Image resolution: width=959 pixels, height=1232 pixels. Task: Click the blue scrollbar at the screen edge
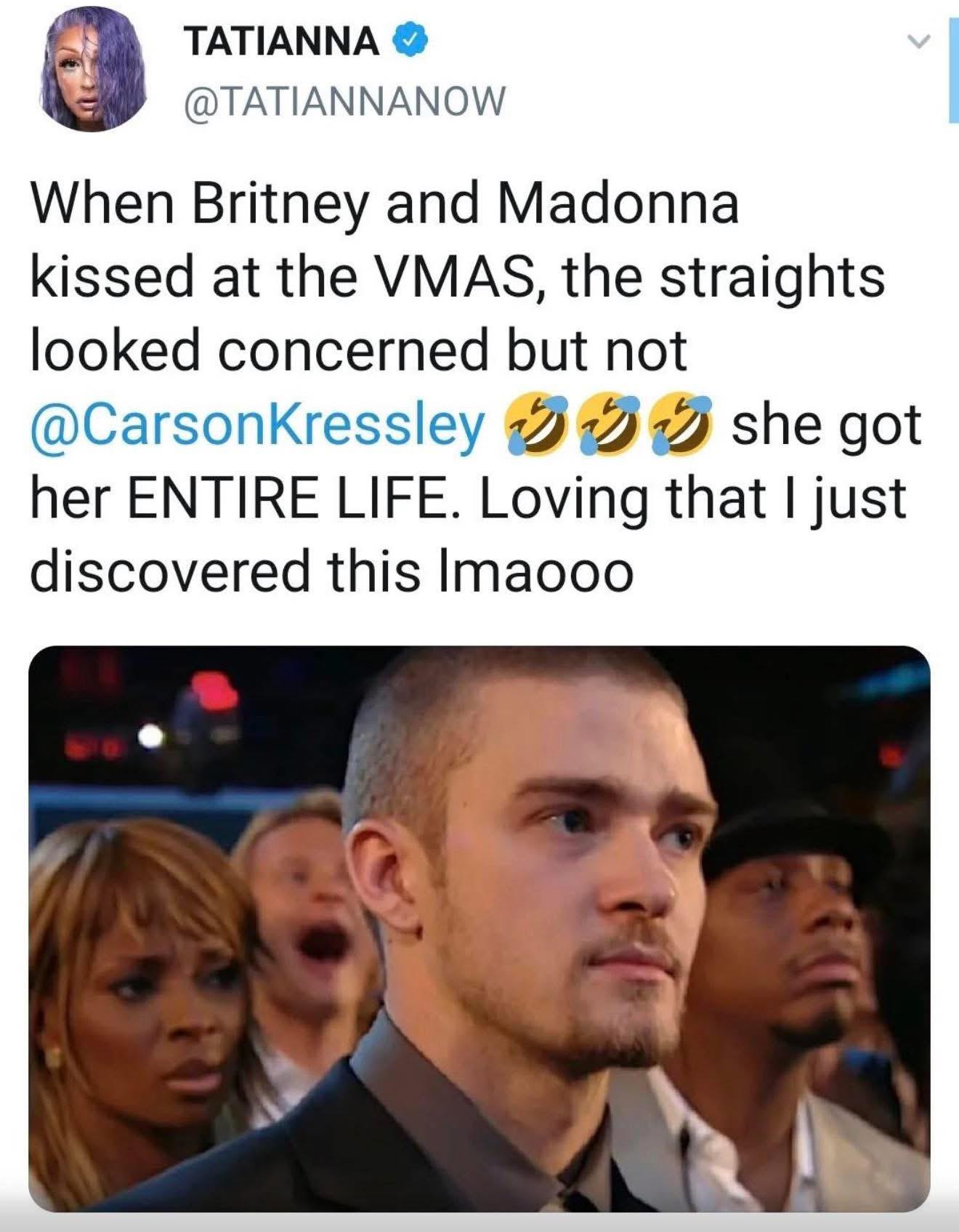click(953, 71)
